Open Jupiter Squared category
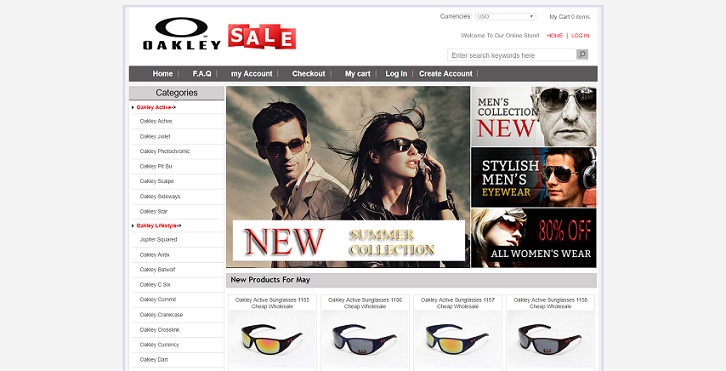The height and width of the screenshot is (371, 726). [158, 240]
